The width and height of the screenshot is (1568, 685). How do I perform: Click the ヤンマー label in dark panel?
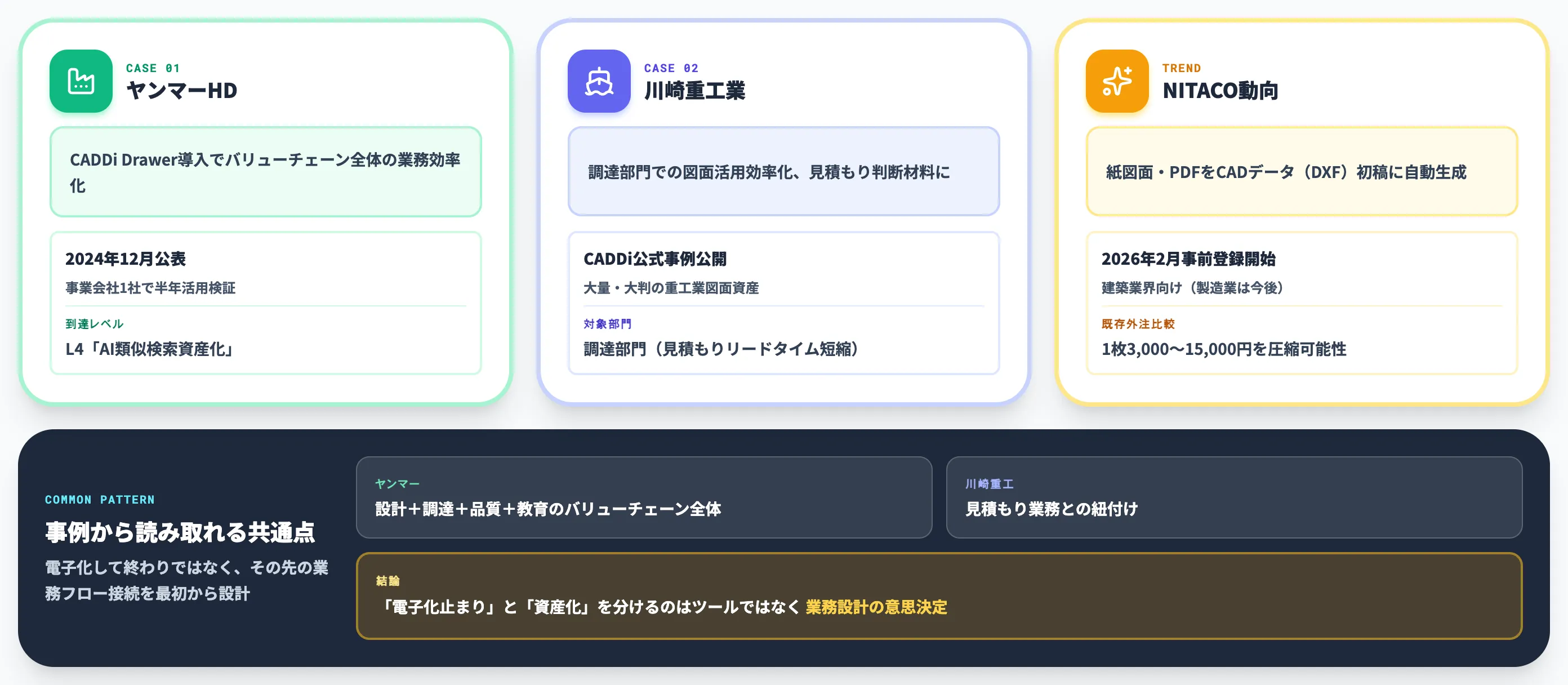coord(397,484)
